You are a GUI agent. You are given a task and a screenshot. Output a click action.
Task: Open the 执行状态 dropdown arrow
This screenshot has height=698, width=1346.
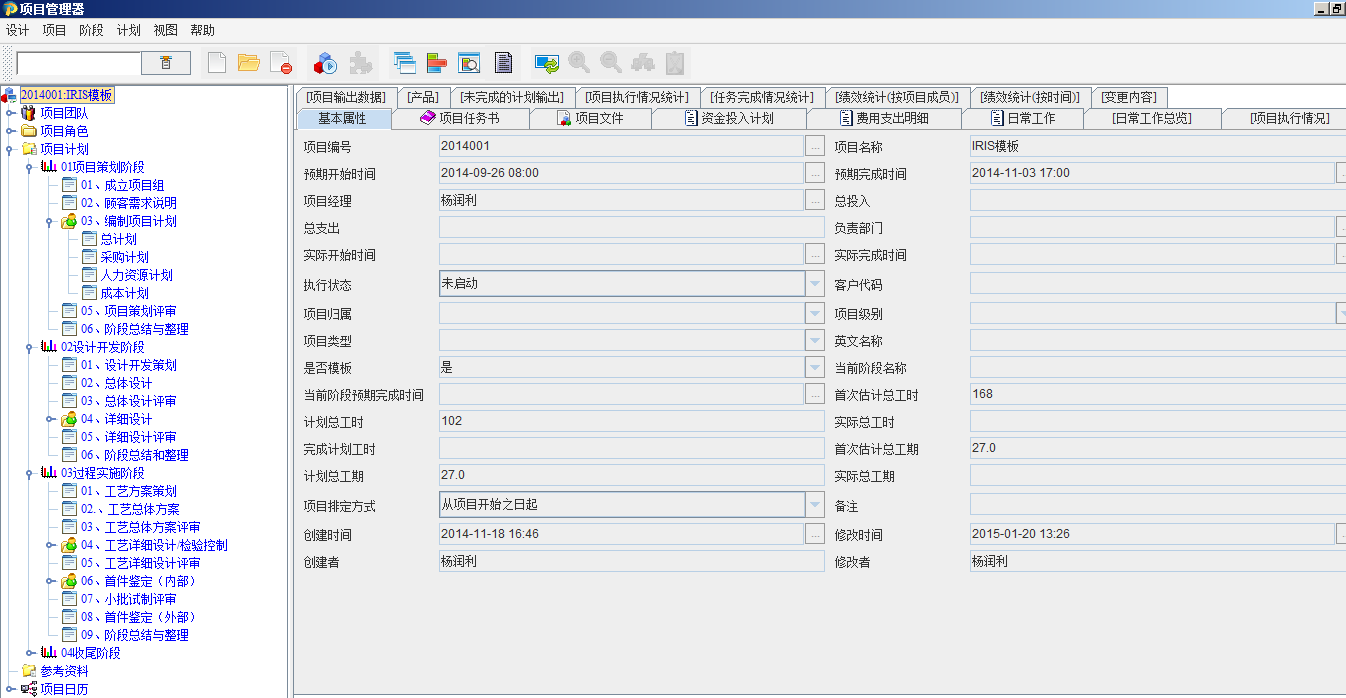(816, 284)
